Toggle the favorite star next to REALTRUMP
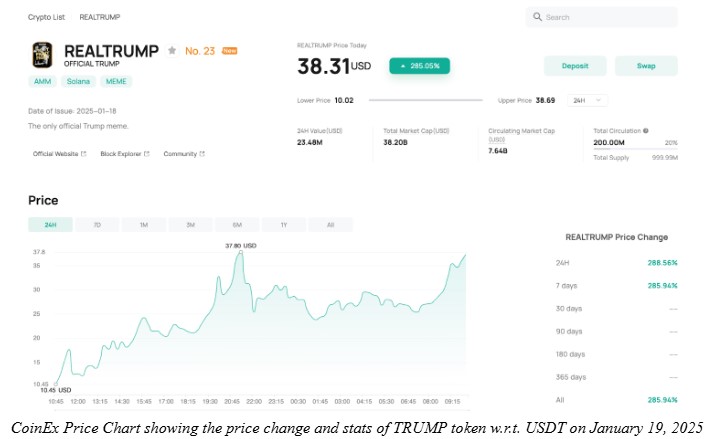 tap(172, 50)
